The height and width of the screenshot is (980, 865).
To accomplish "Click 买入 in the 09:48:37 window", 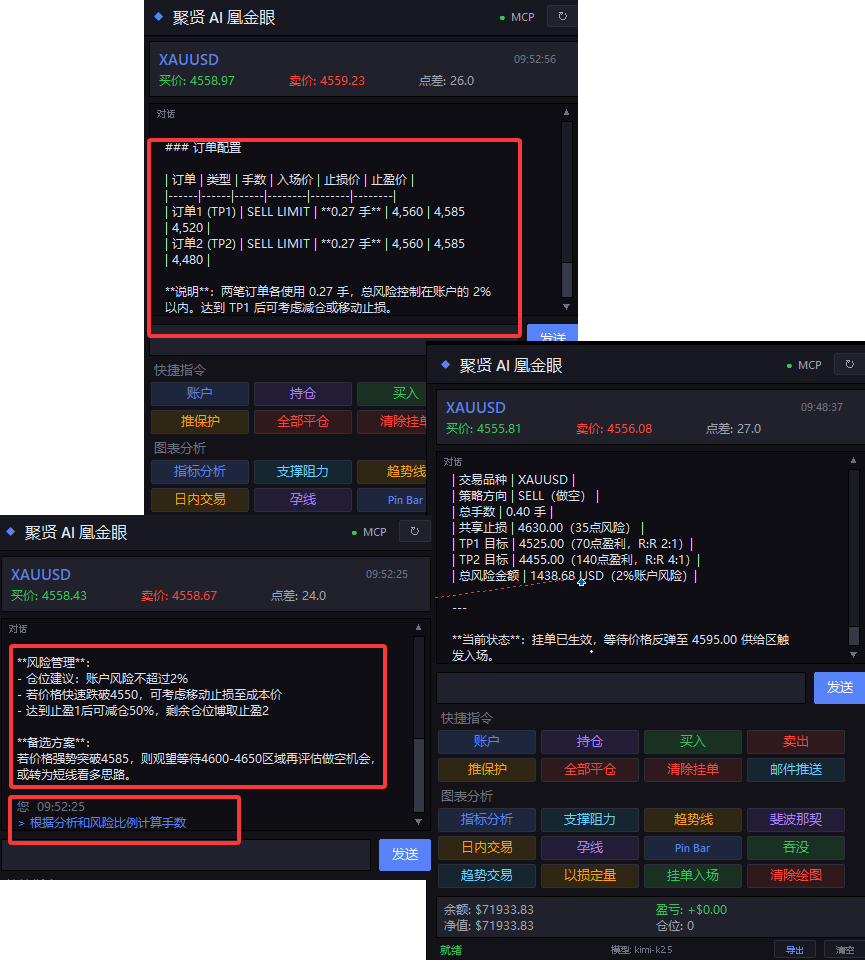I will (692, 742).
